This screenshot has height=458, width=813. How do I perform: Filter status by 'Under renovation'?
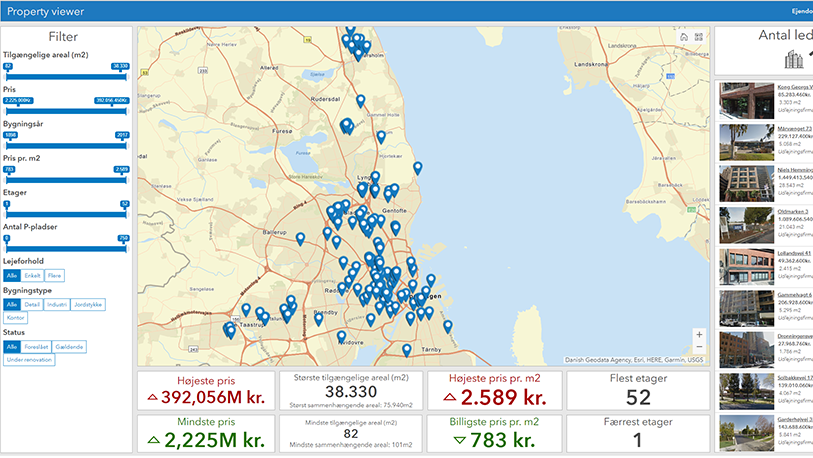point(27,359)
